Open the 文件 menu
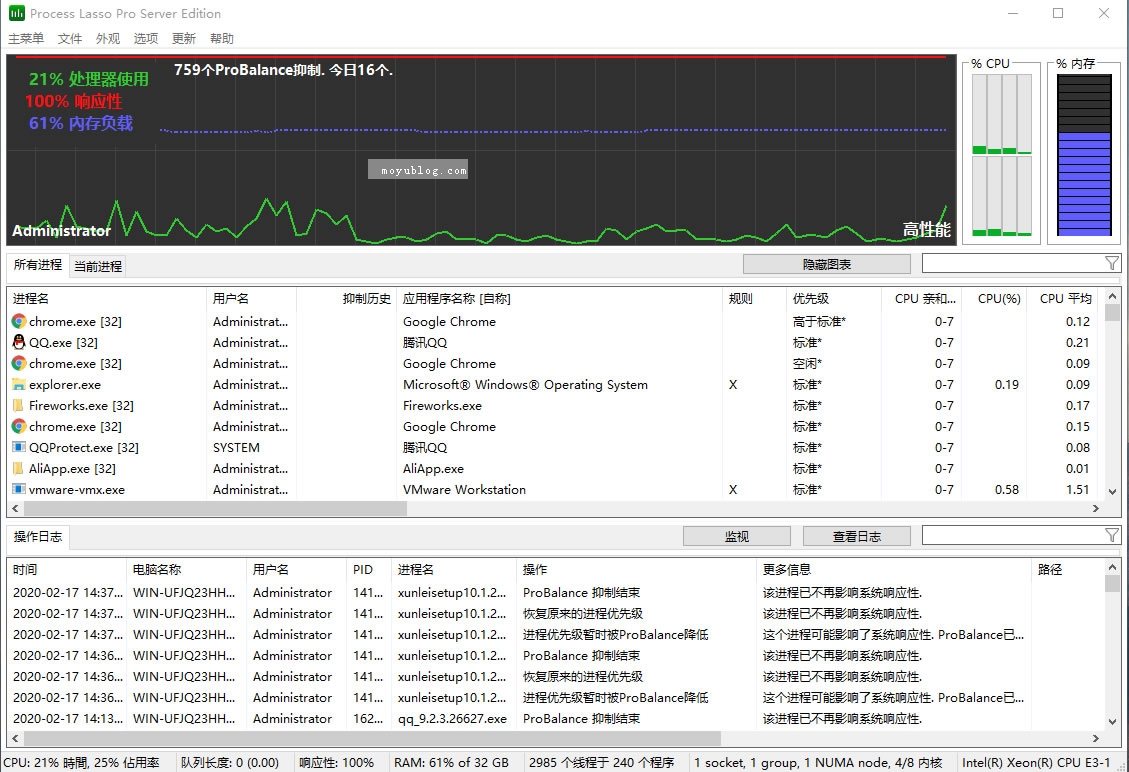This screenshot has width=1129, height=772. [x=70, y=38]
